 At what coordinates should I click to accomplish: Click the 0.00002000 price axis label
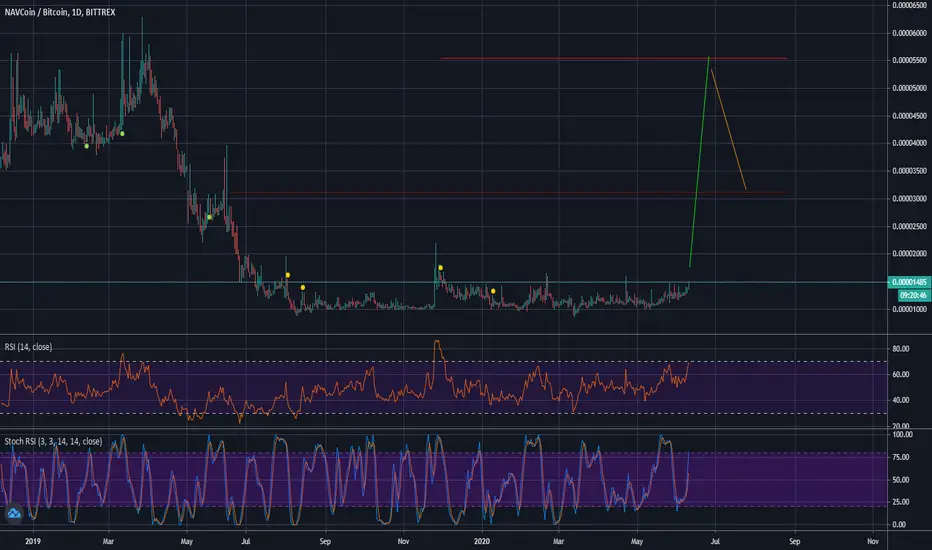point(909,253)
